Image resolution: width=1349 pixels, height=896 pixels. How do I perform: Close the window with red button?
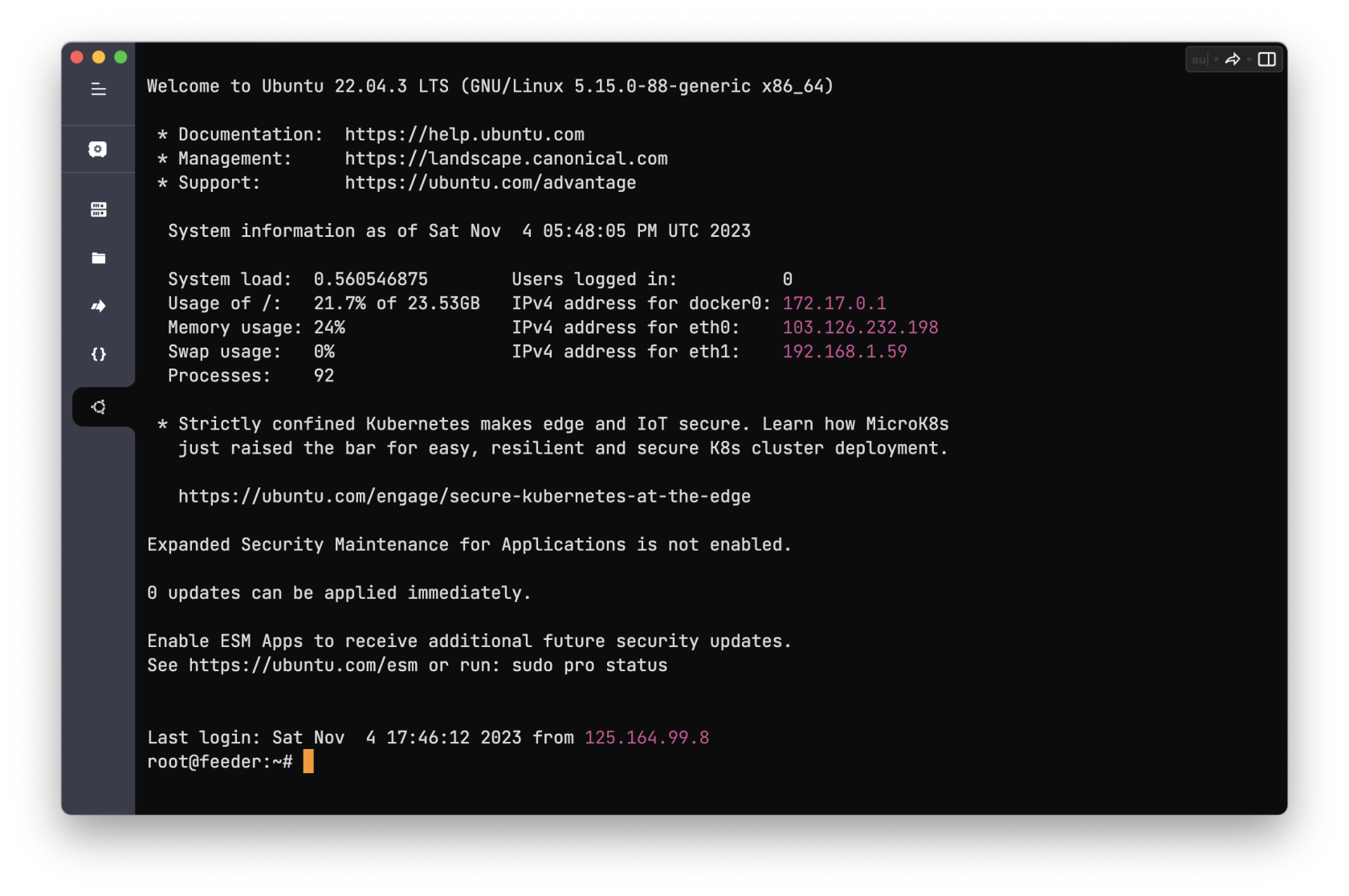[77, 57]
